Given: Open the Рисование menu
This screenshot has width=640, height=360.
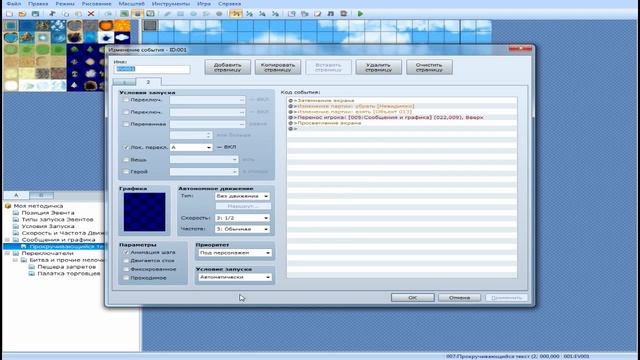Looking at the screenshot, I should click(x=96, y=4).
